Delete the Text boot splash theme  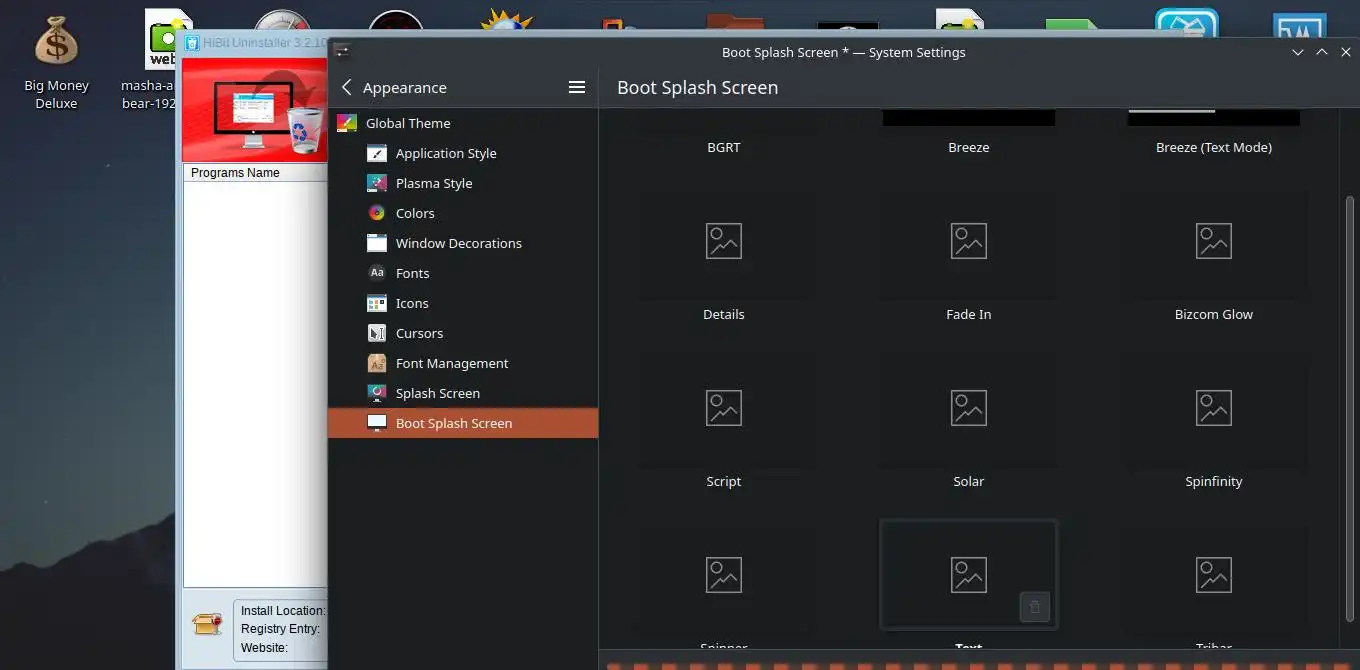(1035, 607)
